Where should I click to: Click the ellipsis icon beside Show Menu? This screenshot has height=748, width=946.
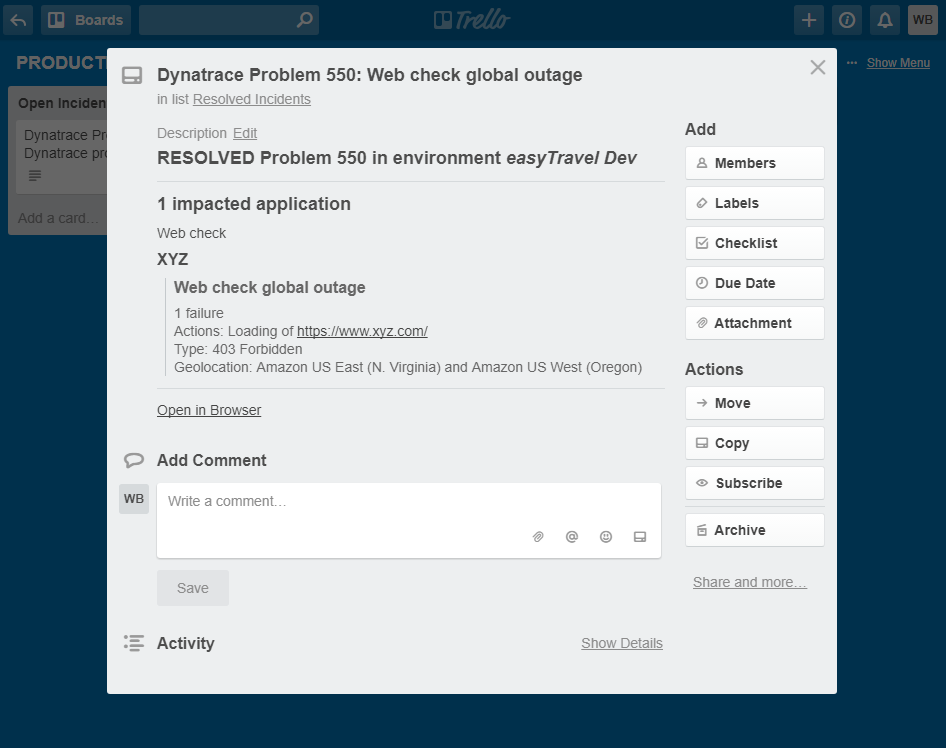(852, 63)
